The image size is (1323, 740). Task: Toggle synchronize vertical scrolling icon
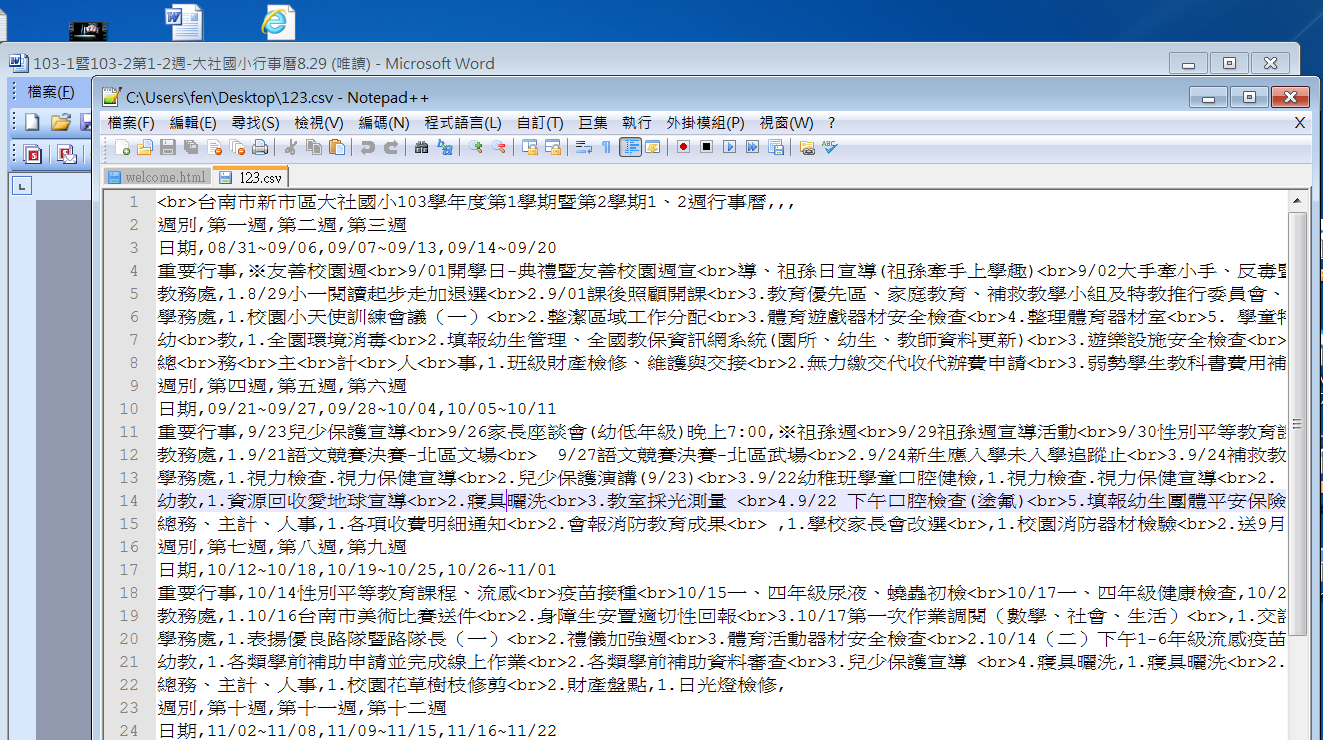529,147
